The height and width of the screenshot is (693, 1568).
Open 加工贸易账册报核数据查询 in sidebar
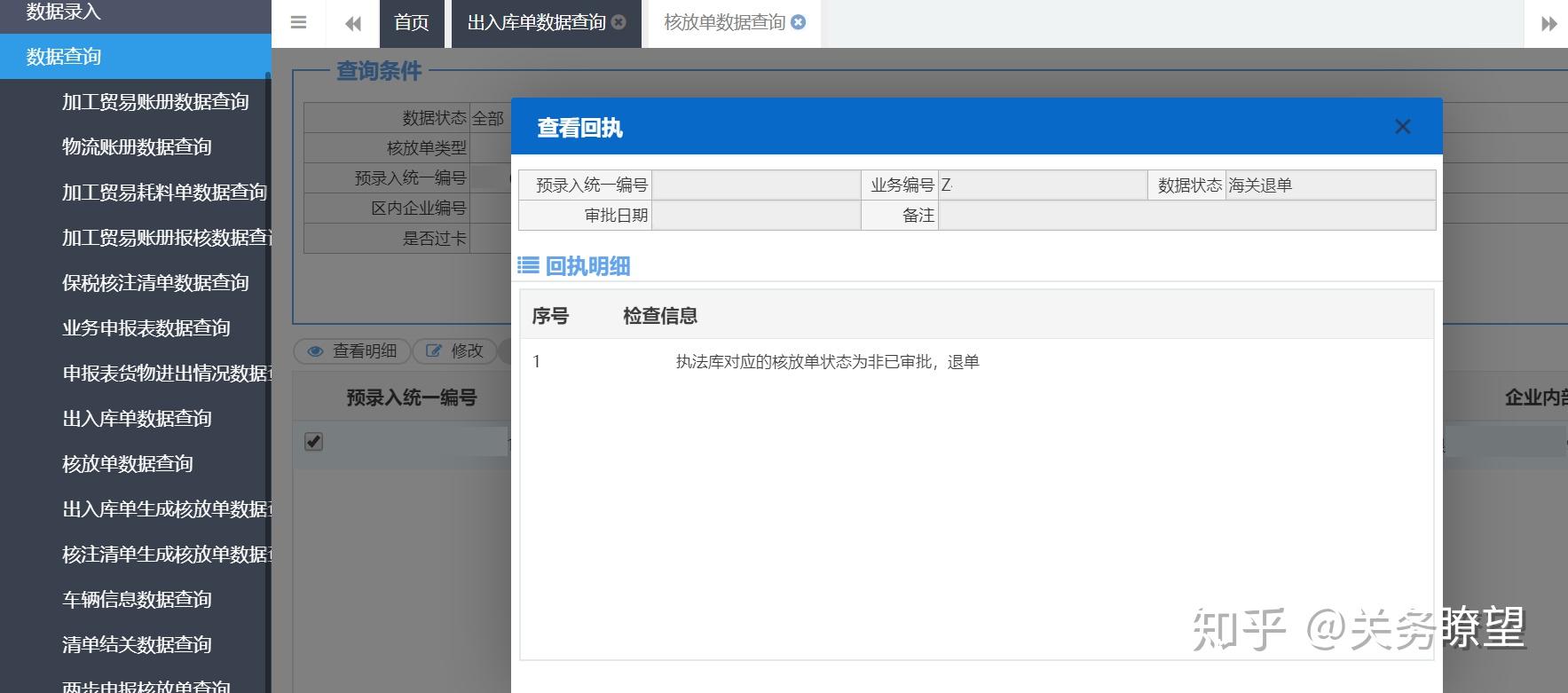(x=167, y=238)
